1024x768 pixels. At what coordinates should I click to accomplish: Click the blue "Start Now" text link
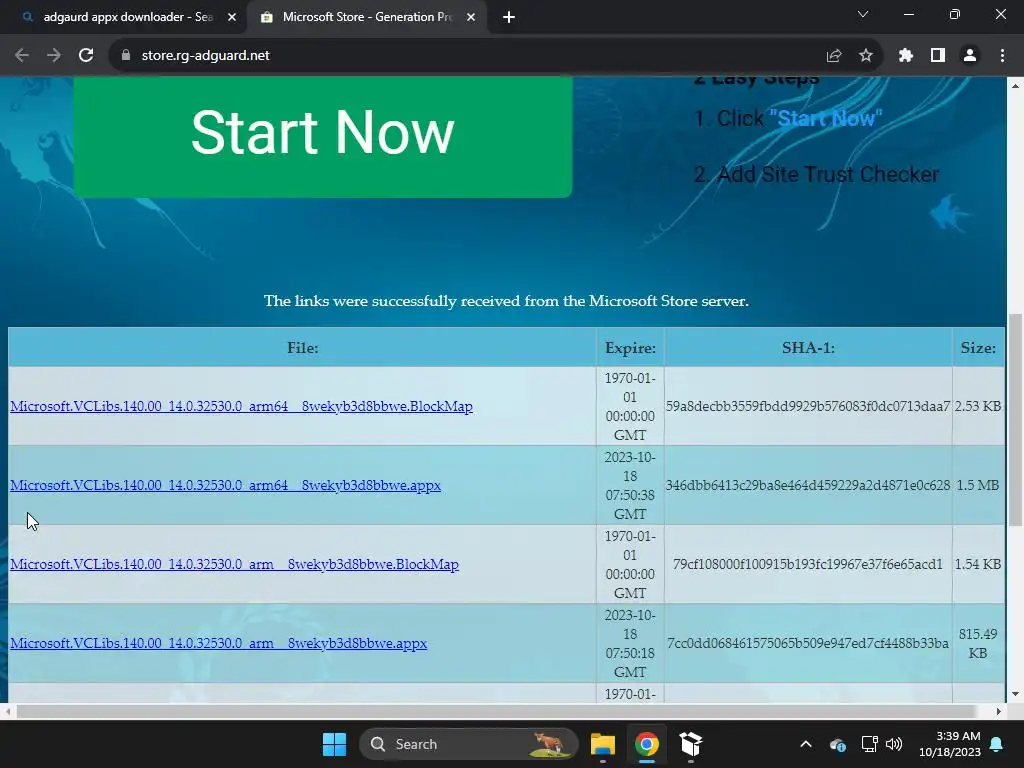click(x=825, y=118)
